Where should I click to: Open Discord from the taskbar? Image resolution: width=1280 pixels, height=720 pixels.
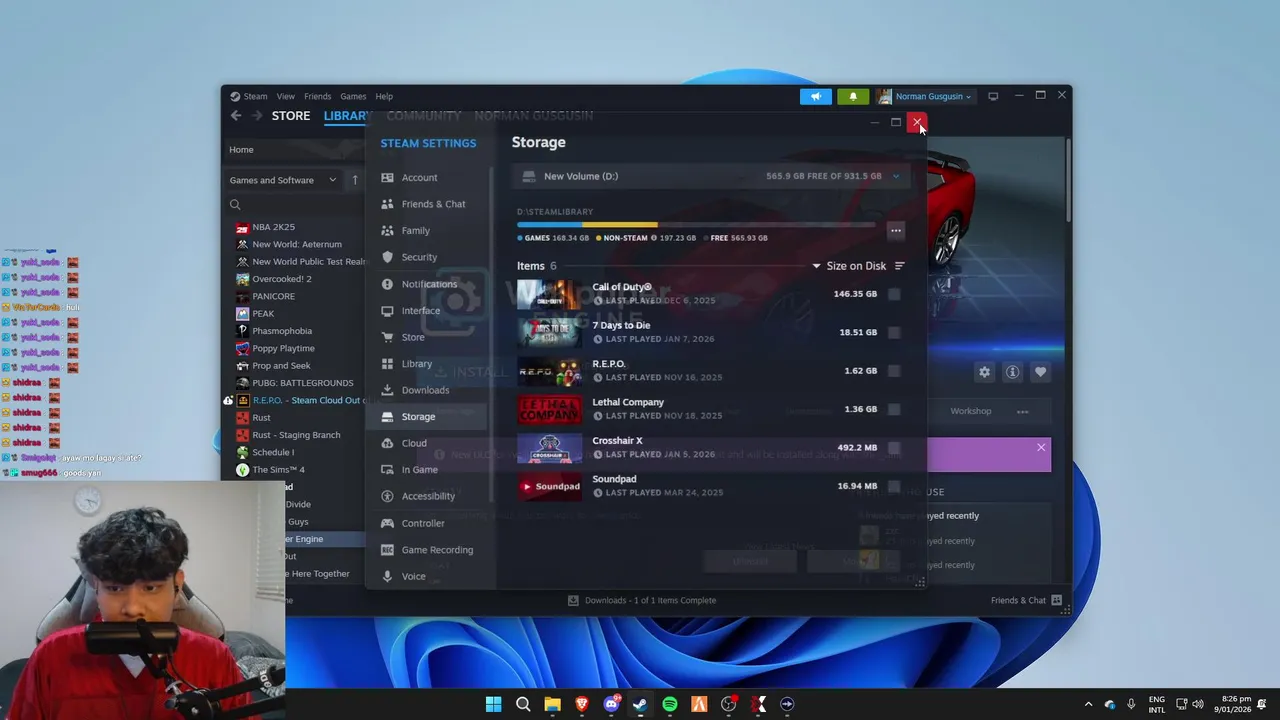click(x=611, y=704)
